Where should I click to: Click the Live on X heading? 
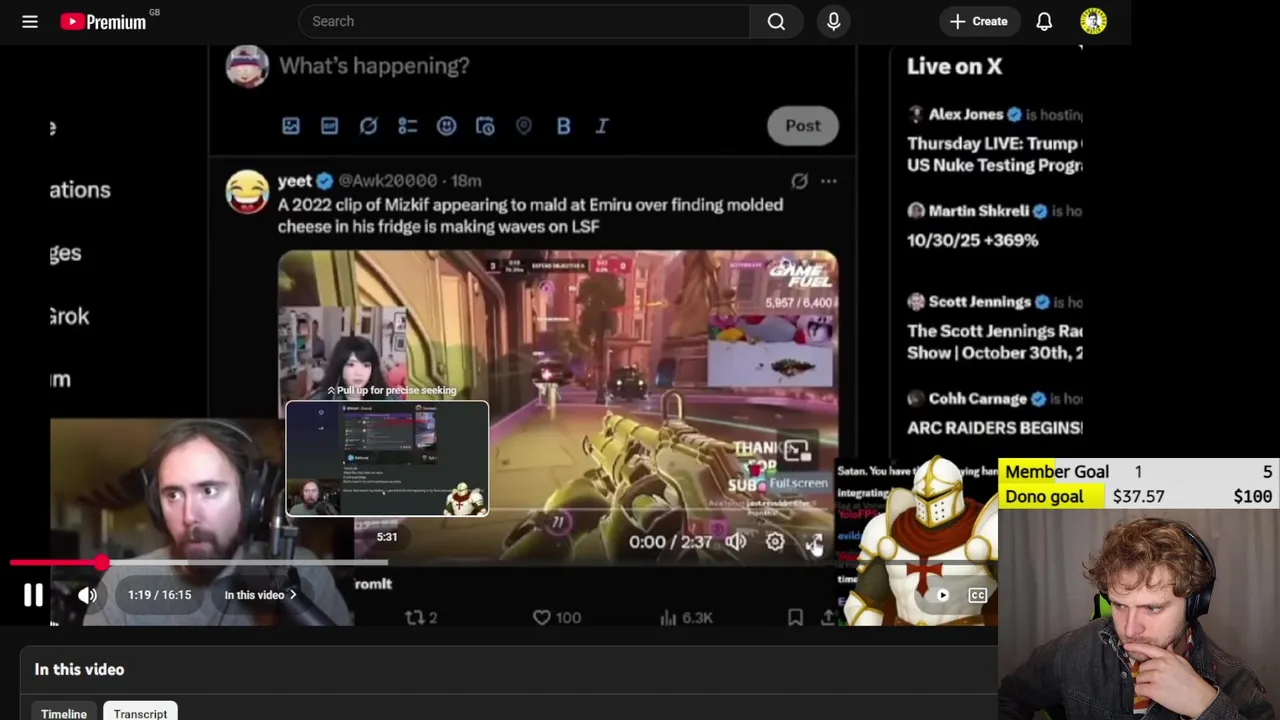954,66
